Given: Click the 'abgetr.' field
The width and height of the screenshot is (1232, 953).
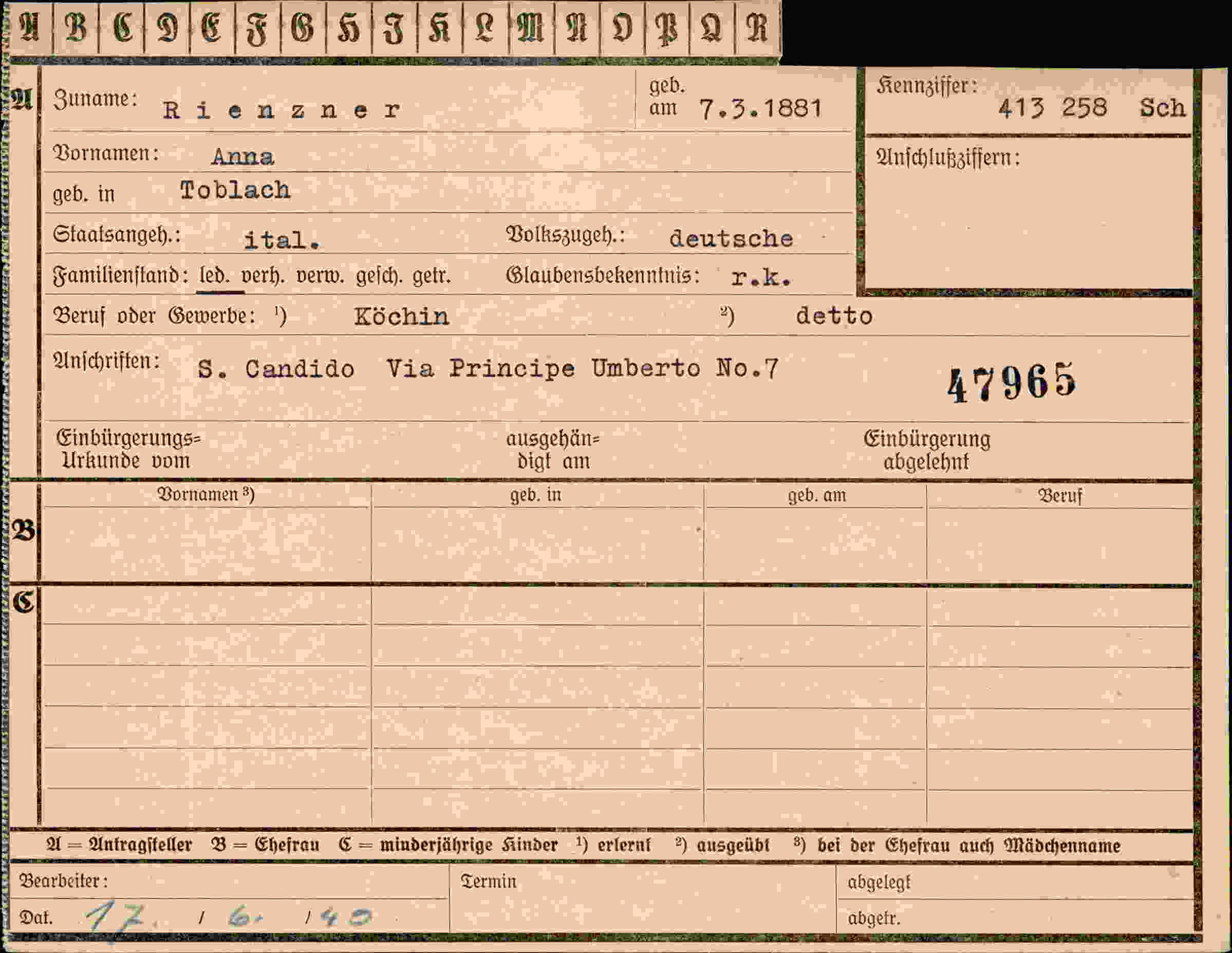Looking at the screenshot, I should (x=1014, y=917).
